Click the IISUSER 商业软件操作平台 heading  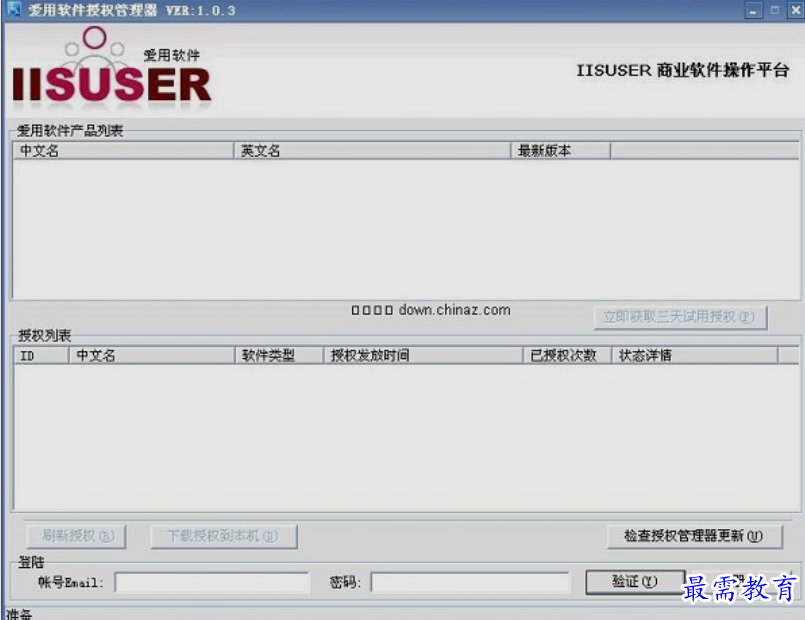[682, 70]
